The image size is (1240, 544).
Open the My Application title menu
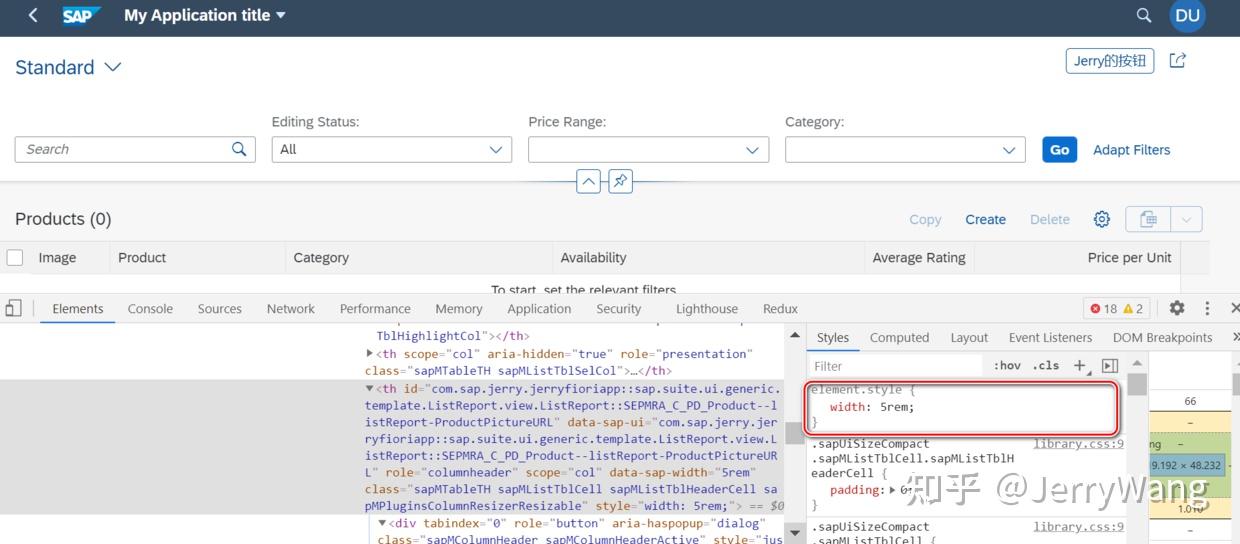pos(205,15)
